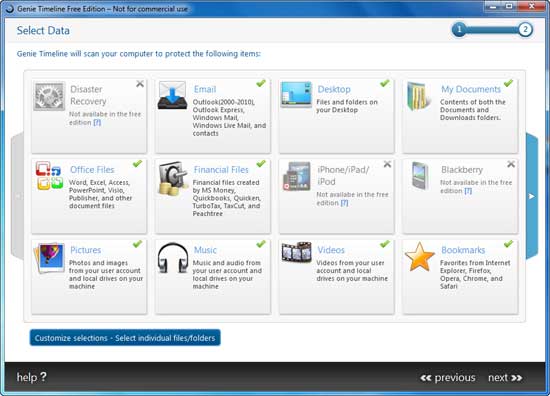Toggle the Music green checkmark
The width and height of the screenshot is (550, 396).
[261, 244]
